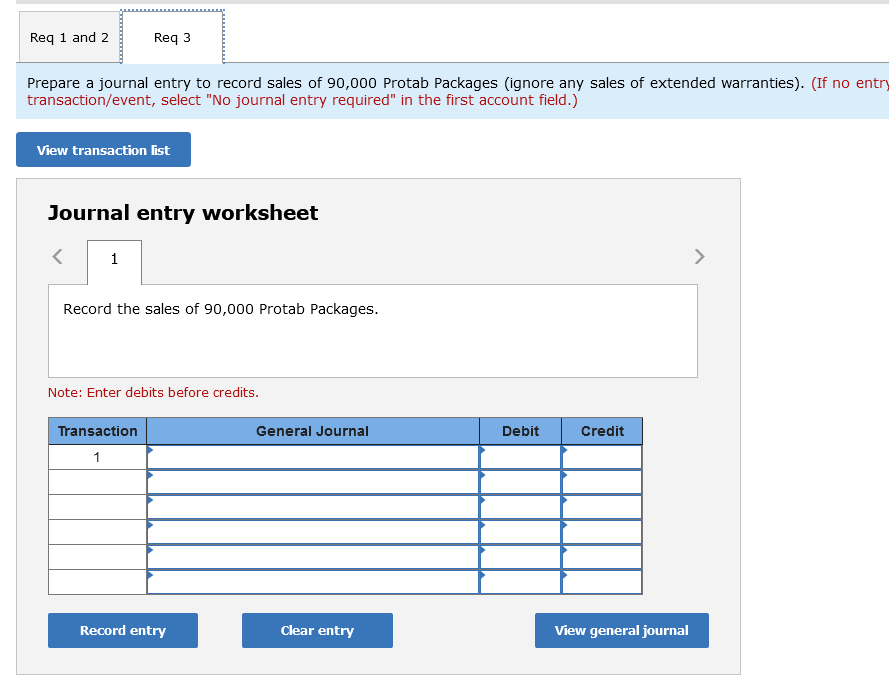This screenshot has width=889, height=693.
Task: Open journal entry worksheet tab 1
Action: [x=115, y=260]
